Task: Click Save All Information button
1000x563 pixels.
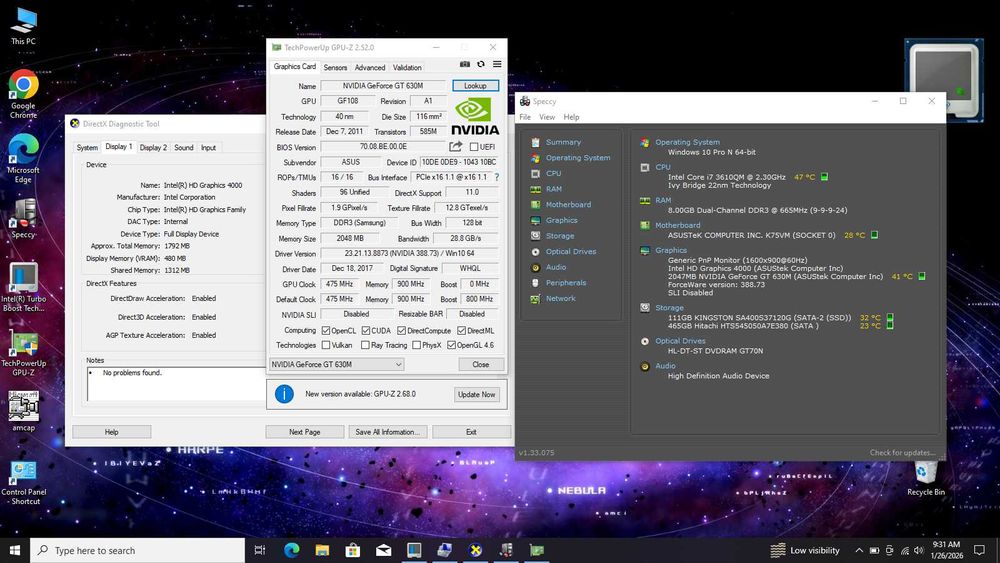Action: (x=388, y=432)
